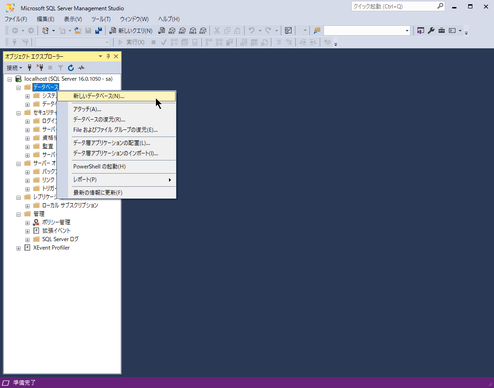The image size is (494, 388).
Task: Click the activity monitor icon in Object Explorer
Action: click(x=81, y=68)
